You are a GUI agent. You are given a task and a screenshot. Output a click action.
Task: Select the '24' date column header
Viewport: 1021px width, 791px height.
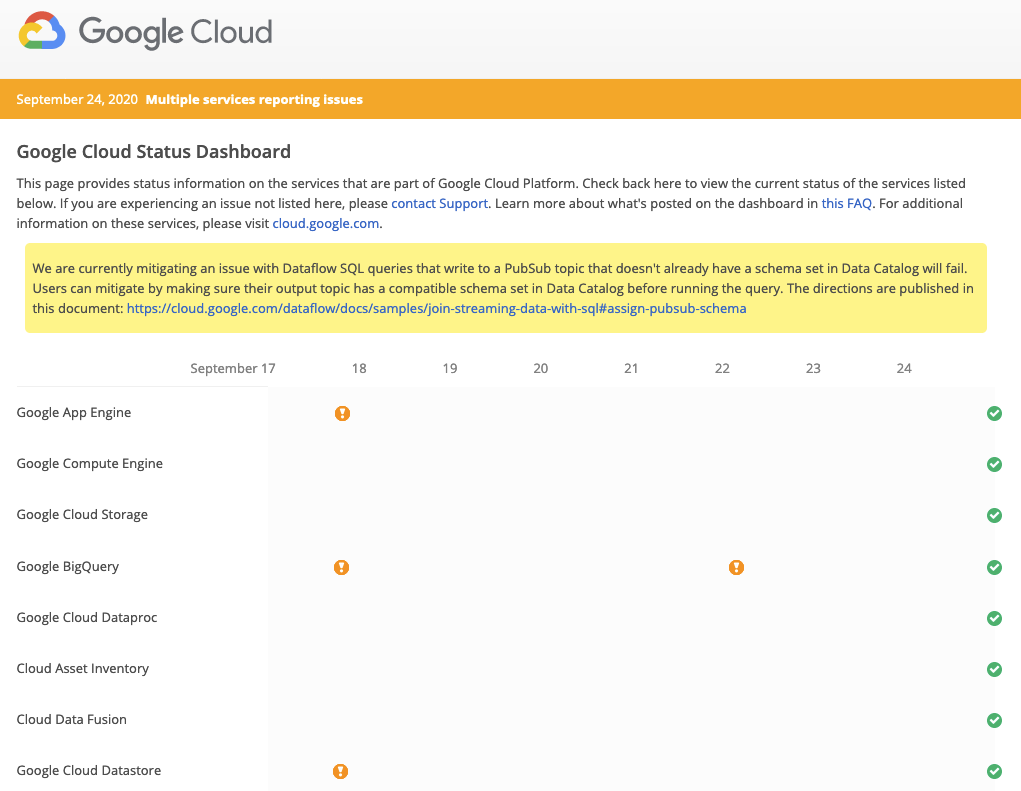pyautogui.click(x=904, y=368)
